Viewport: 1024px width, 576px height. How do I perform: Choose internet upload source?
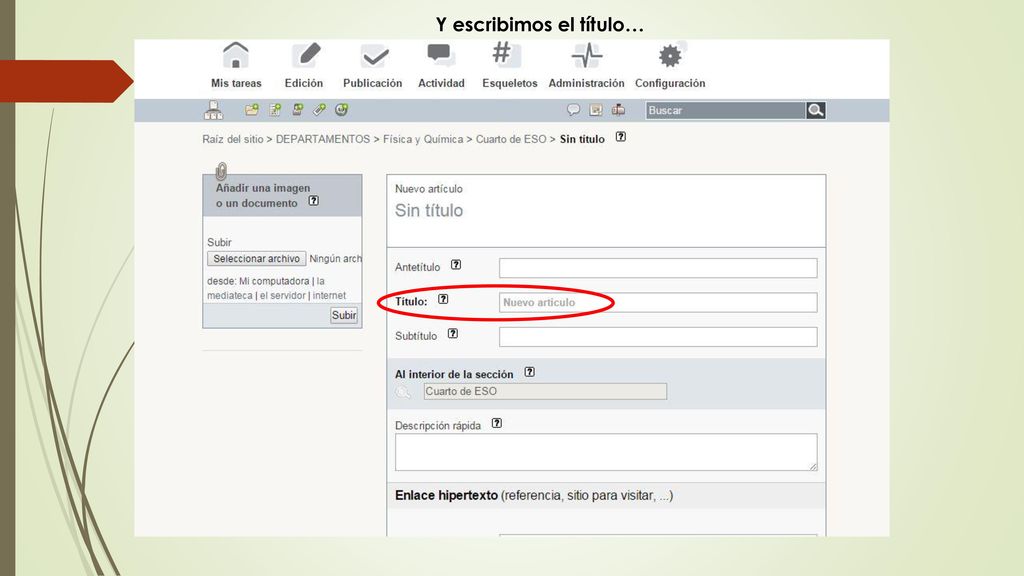[329, 295]
